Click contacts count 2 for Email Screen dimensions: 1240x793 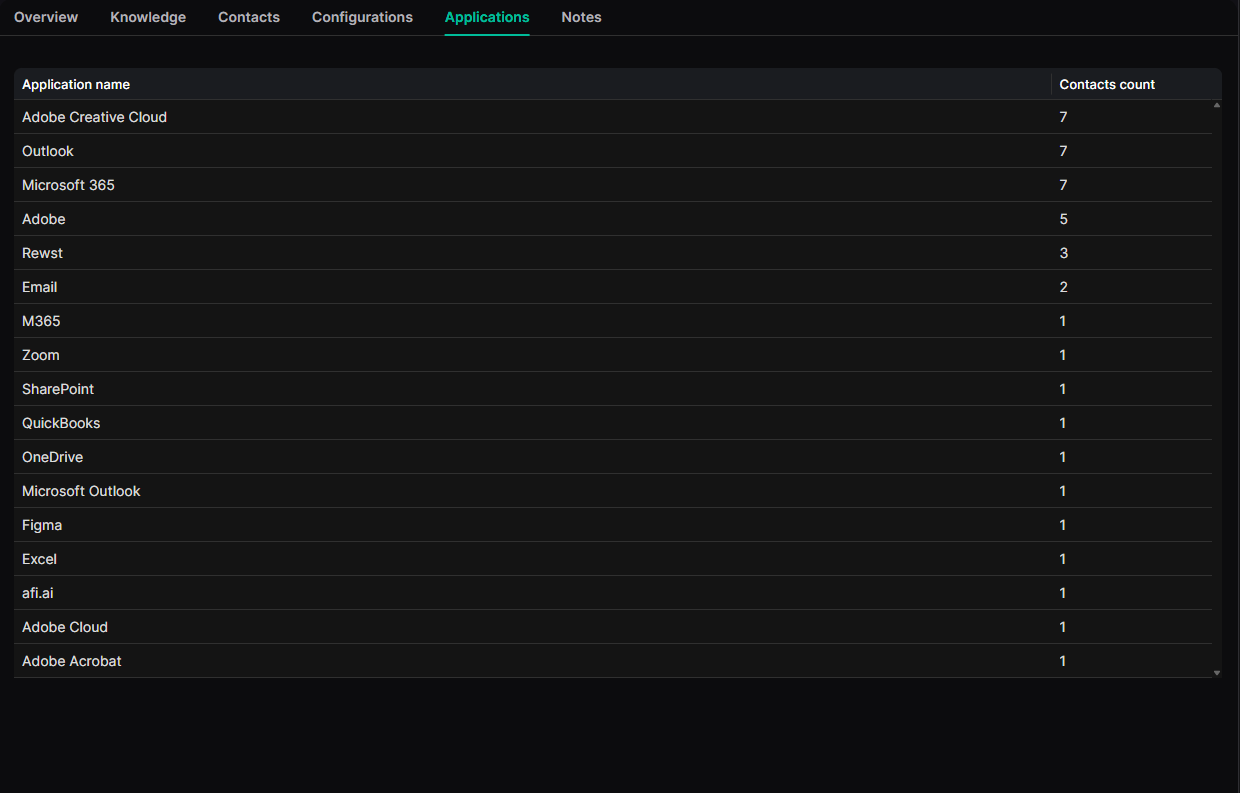[x=1063, y=287]
